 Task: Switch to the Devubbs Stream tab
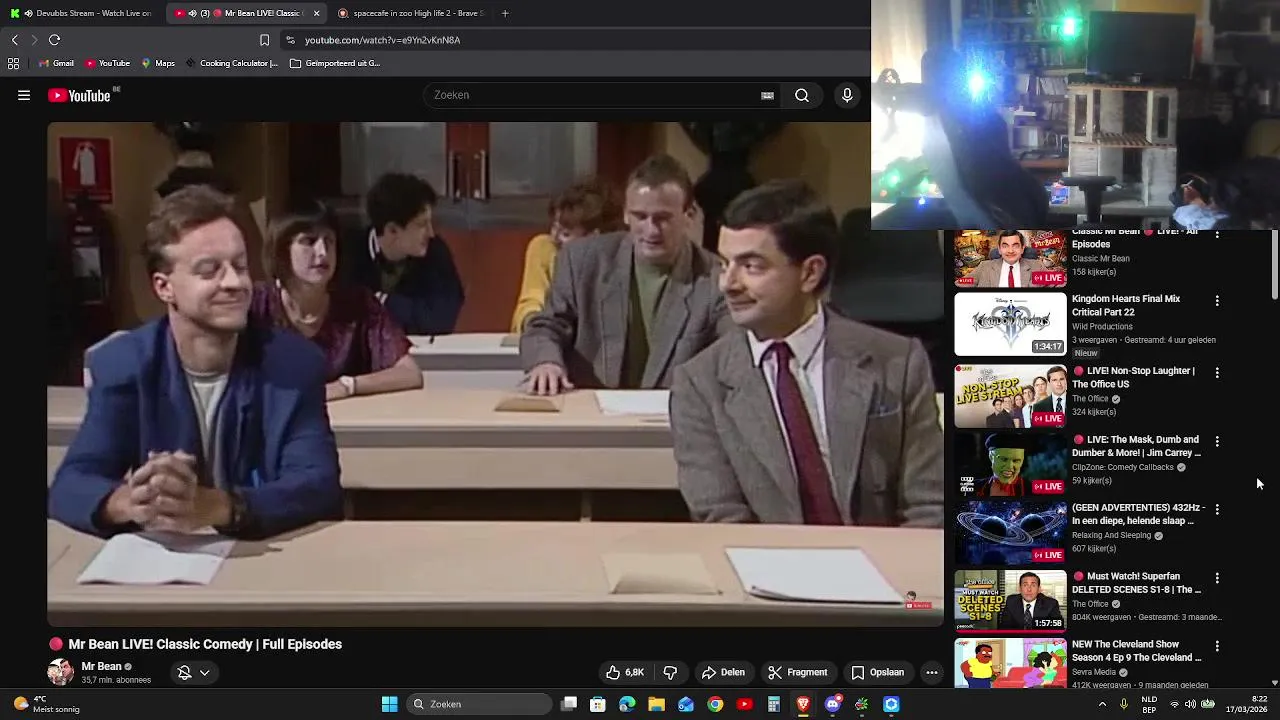pyautogui.click(x=82, y=13)
